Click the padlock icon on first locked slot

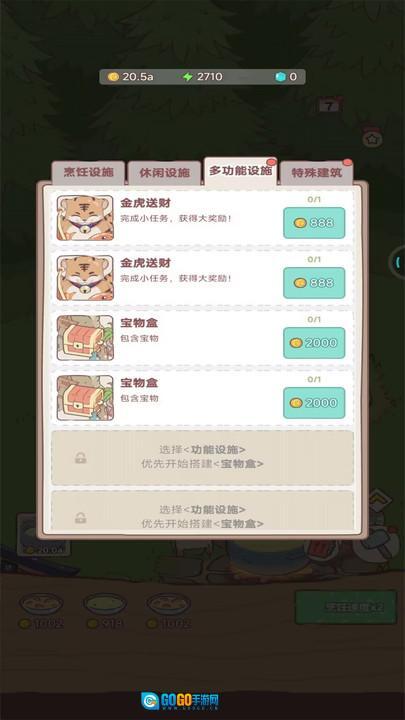click(81, 458)
